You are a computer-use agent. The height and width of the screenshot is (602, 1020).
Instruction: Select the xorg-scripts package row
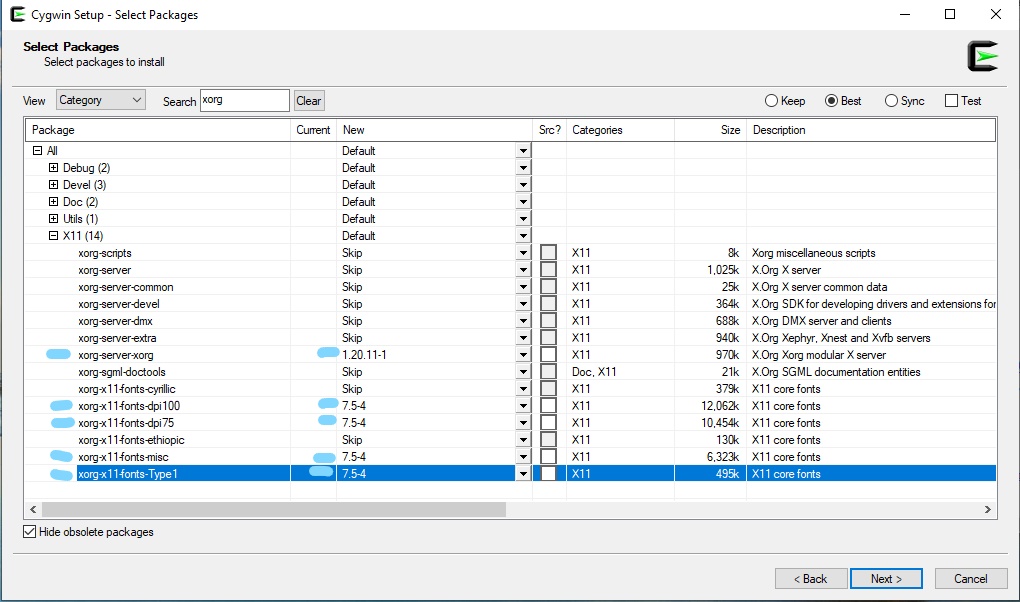coord(511,253)
